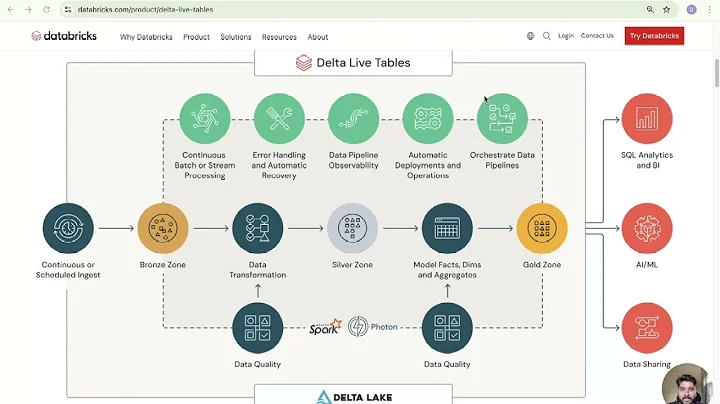This screenshot has width=720, height=404.
Task: Open the Solutions menu
Action: 236,37
